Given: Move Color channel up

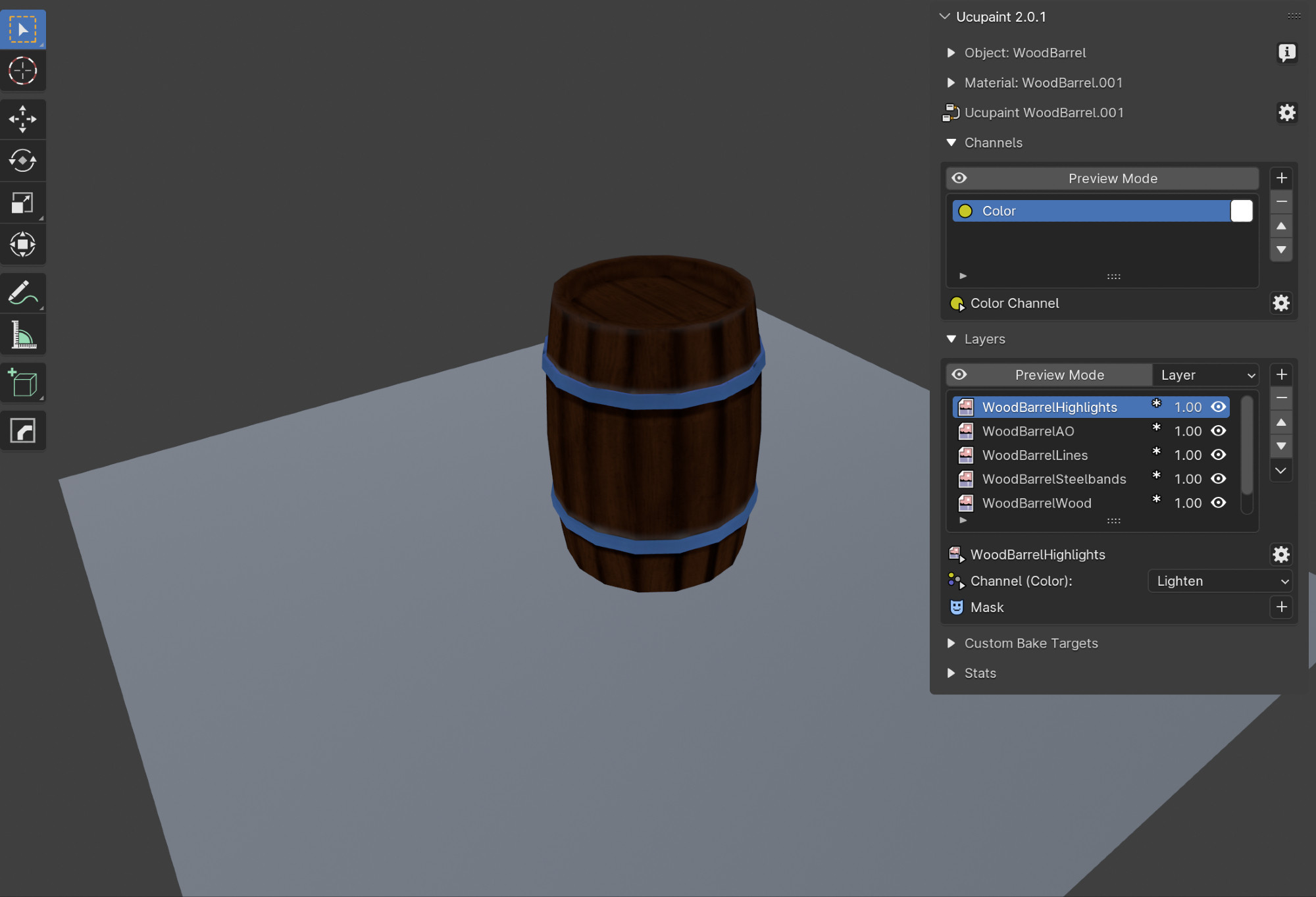Looking at the screenshot, I should (x=1281, y=226).
